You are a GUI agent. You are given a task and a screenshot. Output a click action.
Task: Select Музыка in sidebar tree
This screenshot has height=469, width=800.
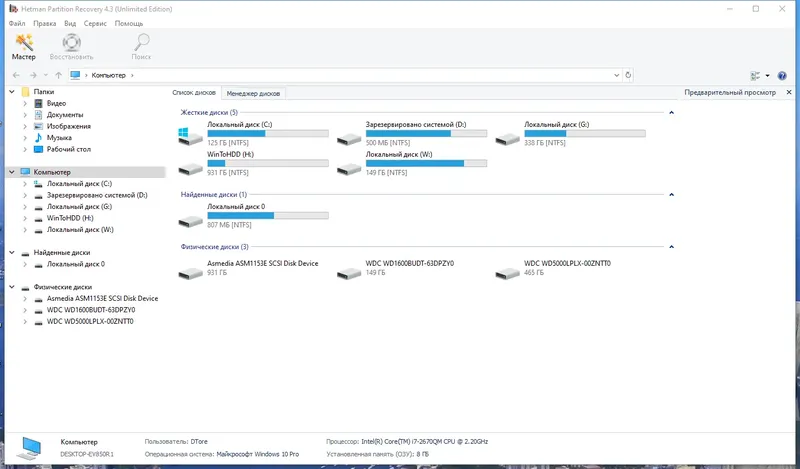59,138
